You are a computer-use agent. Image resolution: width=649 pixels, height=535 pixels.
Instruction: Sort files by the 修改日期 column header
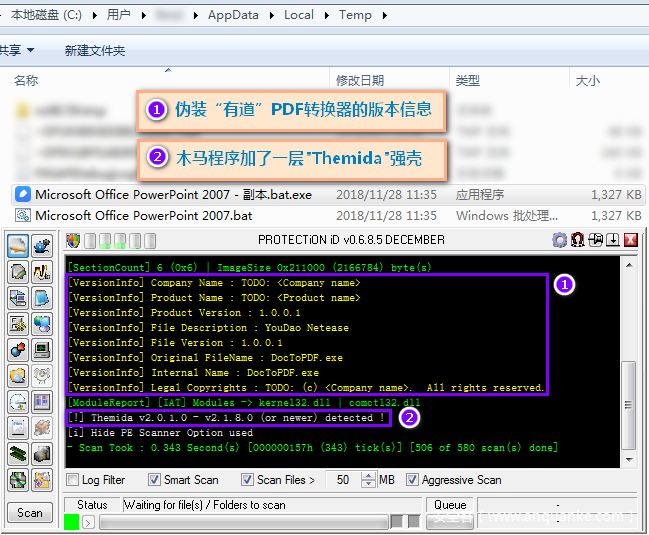tap(360, 80)
